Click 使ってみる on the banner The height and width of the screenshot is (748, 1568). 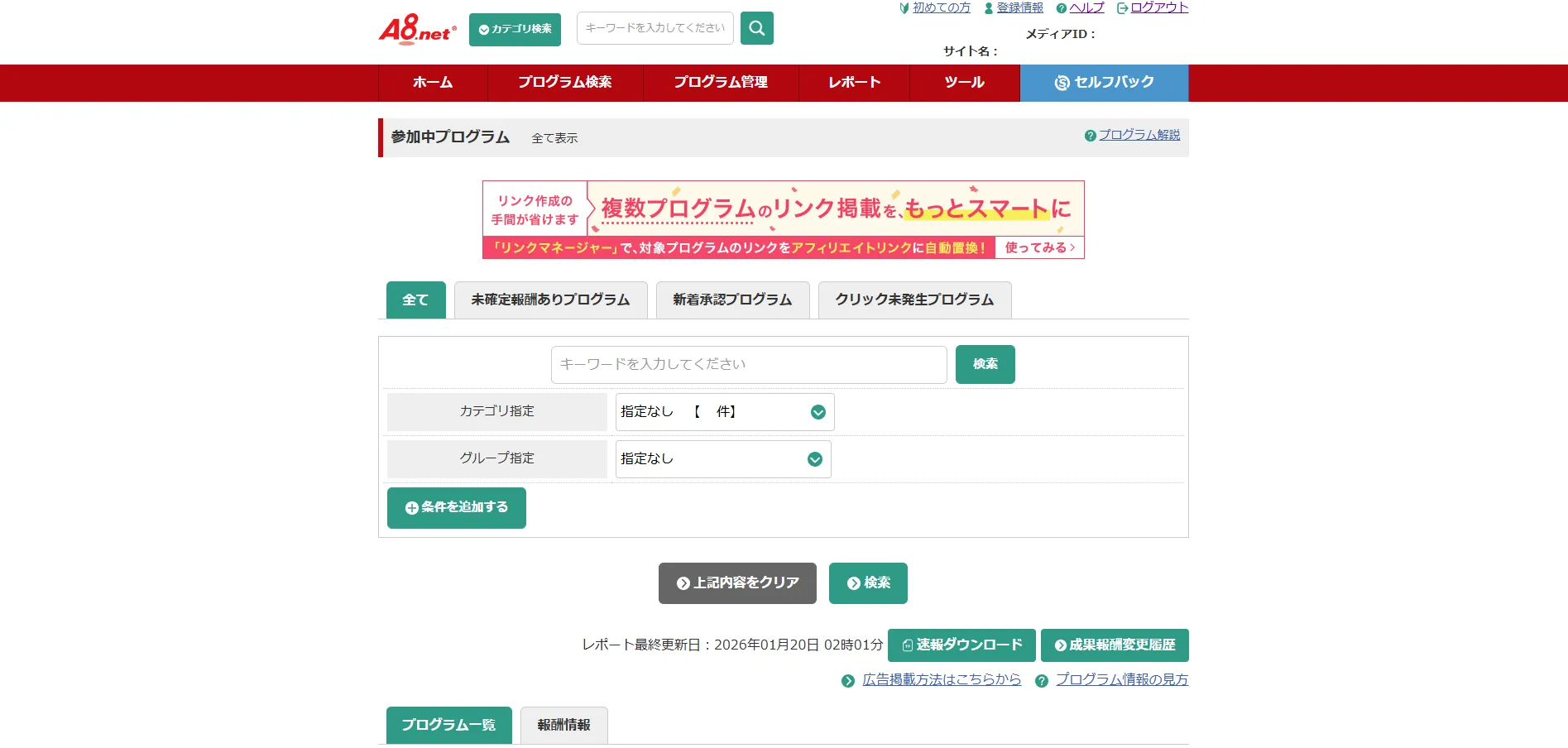click(1039, 247)
